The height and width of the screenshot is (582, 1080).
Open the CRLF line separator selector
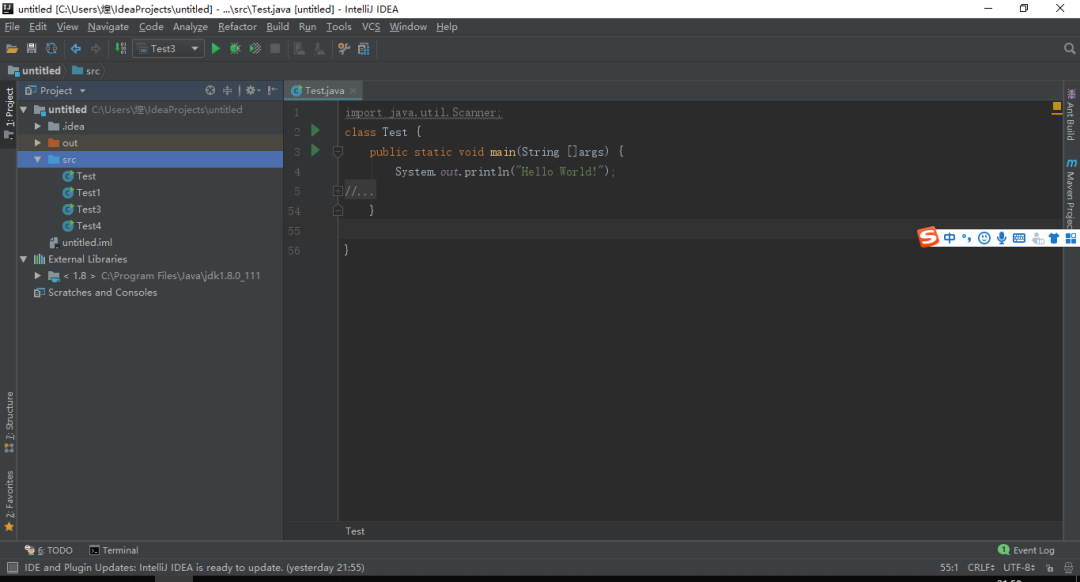click(981, 568)
